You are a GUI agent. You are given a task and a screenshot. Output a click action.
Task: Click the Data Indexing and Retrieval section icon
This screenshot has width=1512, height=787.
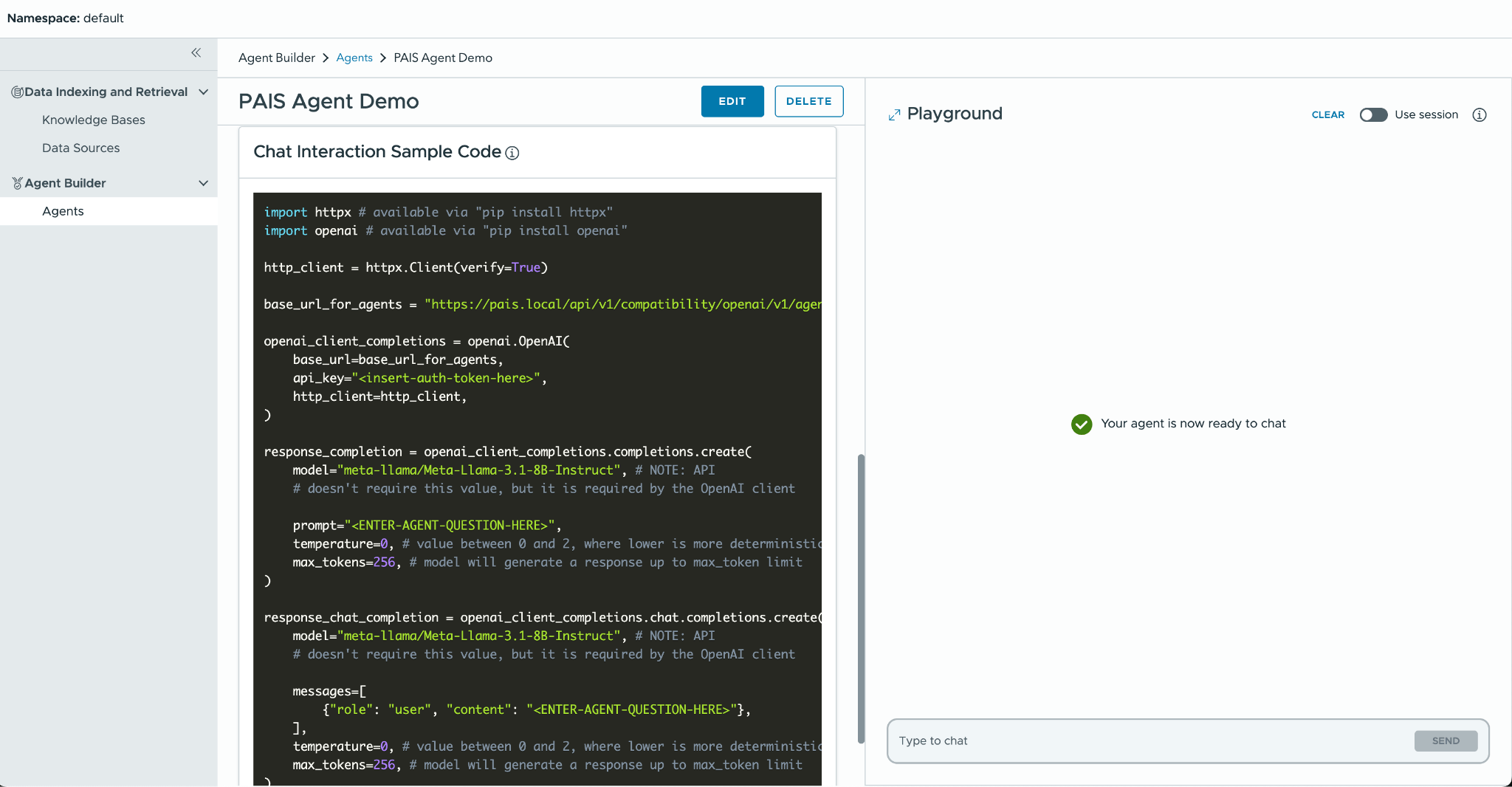[x=16, y=92]
